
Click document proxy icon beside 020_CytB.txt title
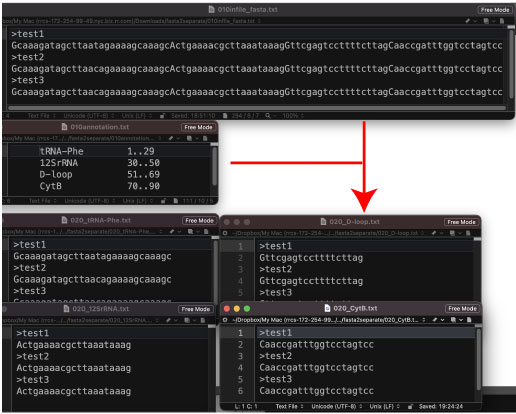click(327, 308)
